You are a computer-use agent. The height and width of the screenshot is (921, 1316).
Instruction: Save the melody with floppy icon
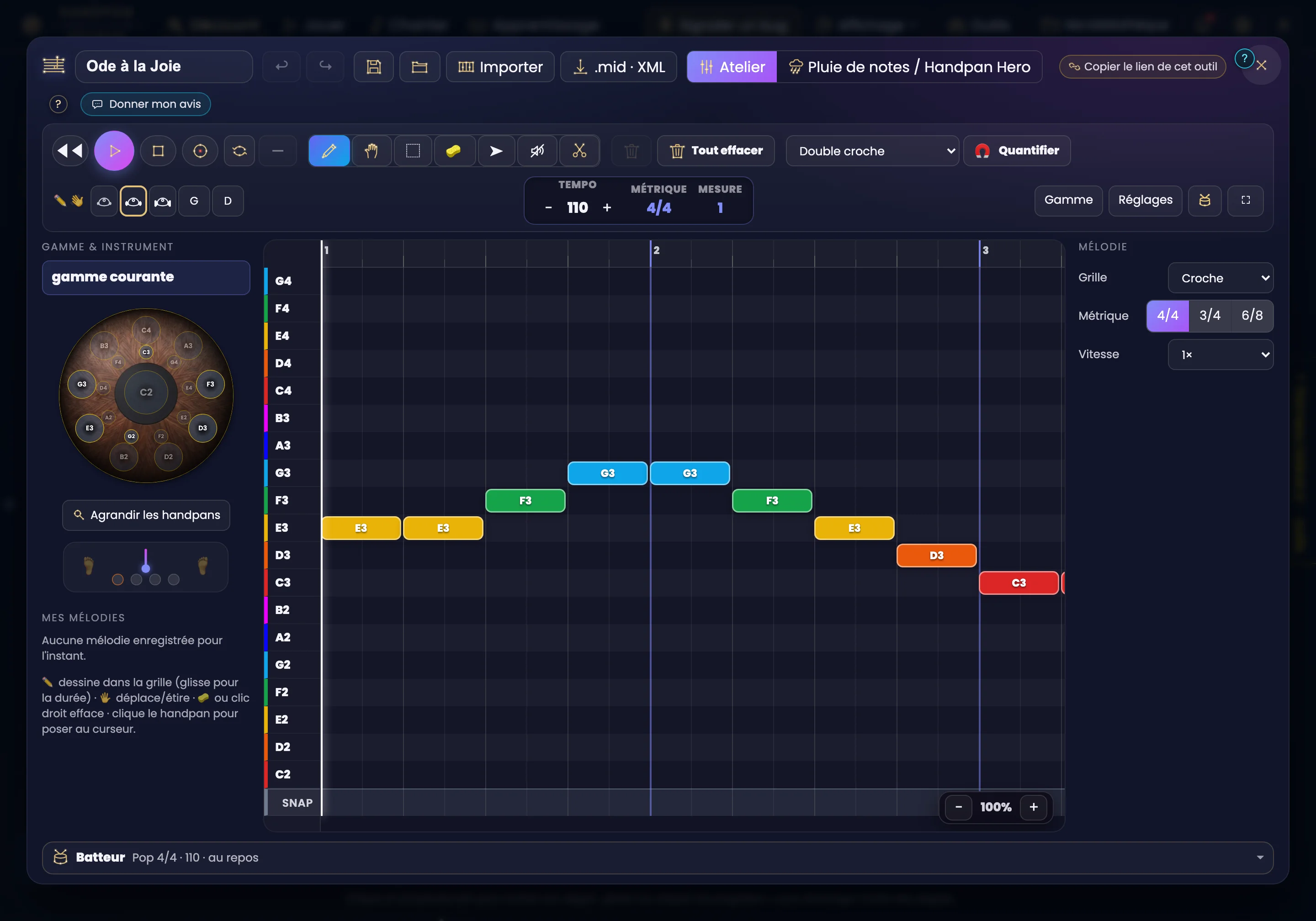click(374, 67)
